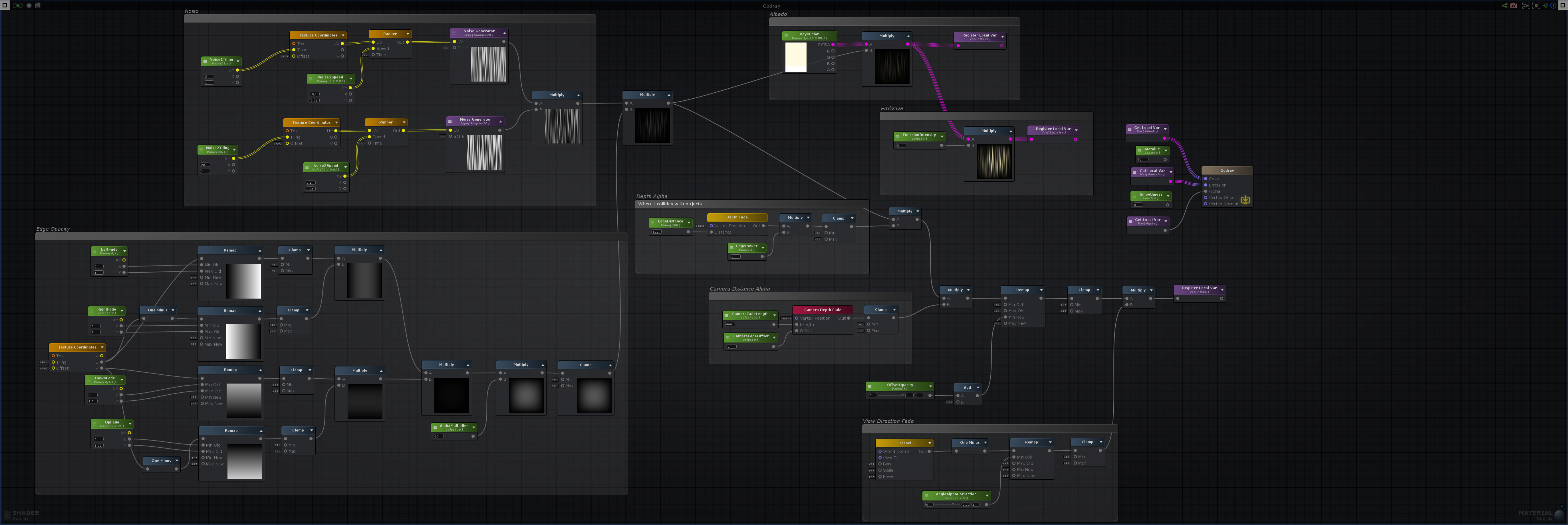The height and width of the screenshot is (525, 1568).
Task: Click the 'Depth Alpha' group comment title
Action: [x=651, y=196]
